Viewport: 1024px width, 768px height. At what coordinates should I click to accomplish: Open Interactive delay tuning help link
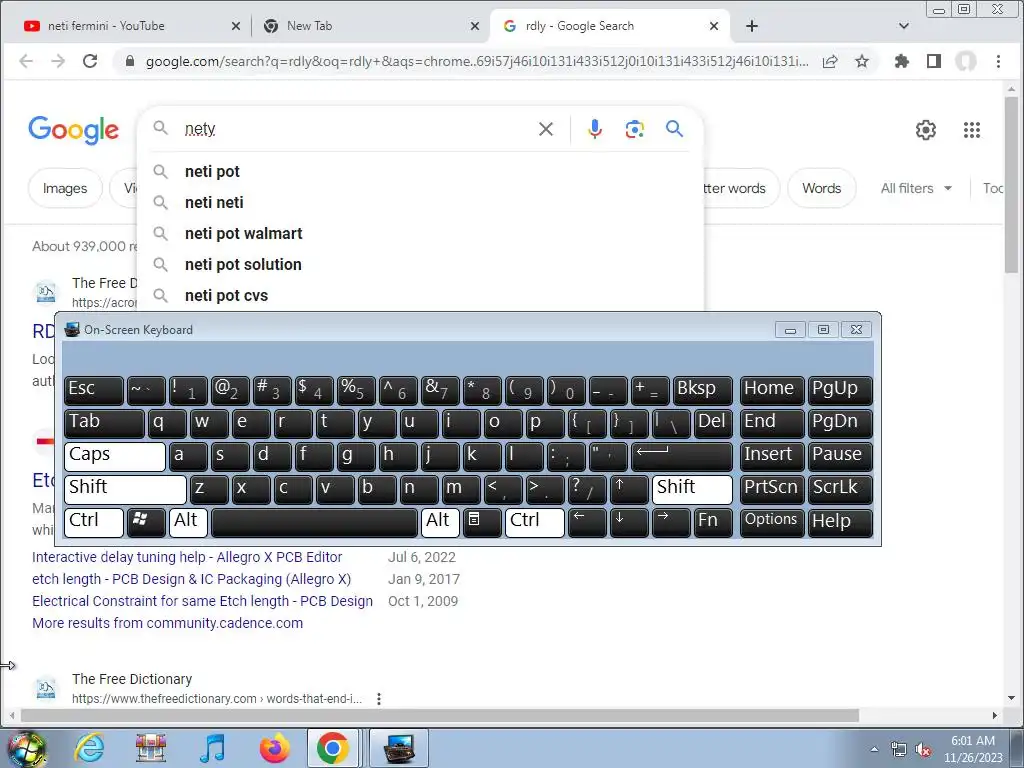coord(187,557)
